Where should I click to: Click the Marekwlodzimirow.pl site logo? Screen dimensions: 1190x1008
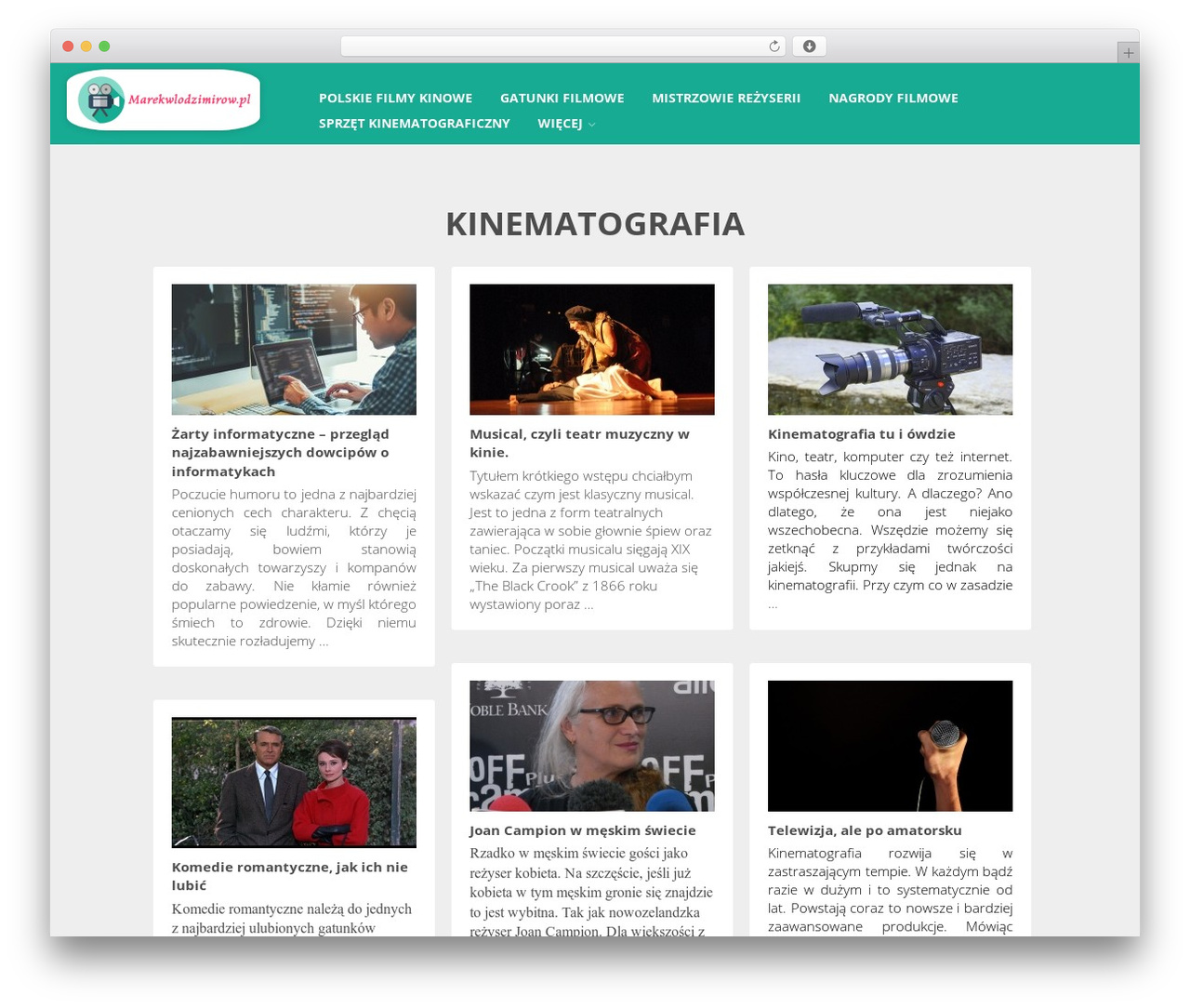pos(164,99)
